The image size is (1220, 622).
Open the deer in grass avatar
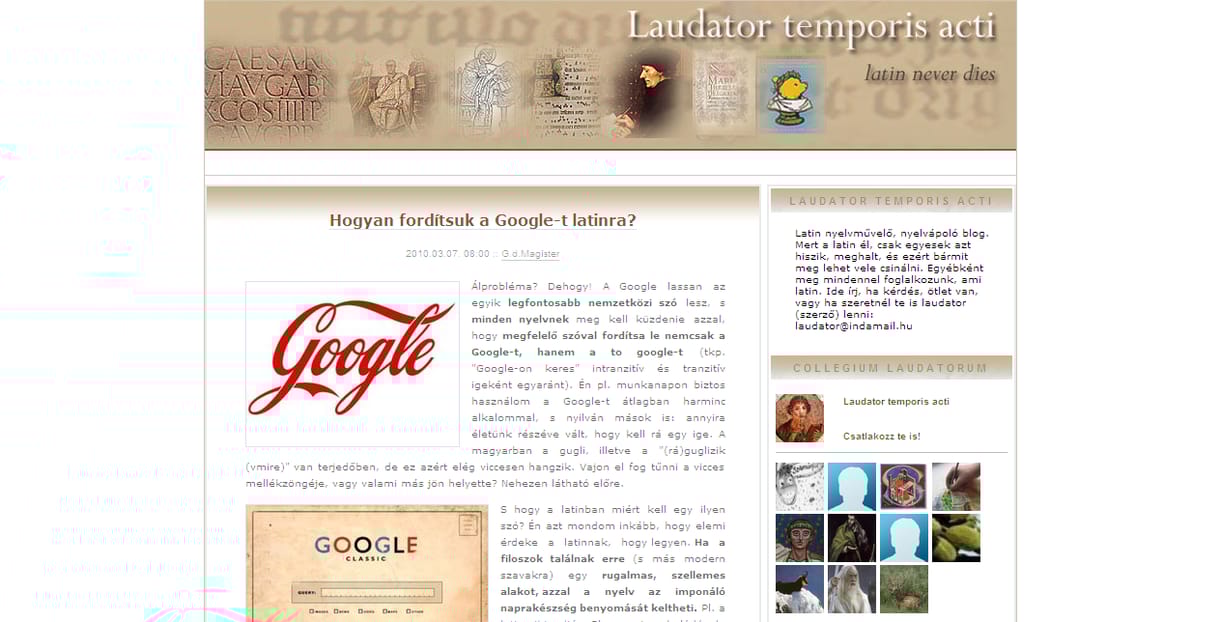point(904,589)
